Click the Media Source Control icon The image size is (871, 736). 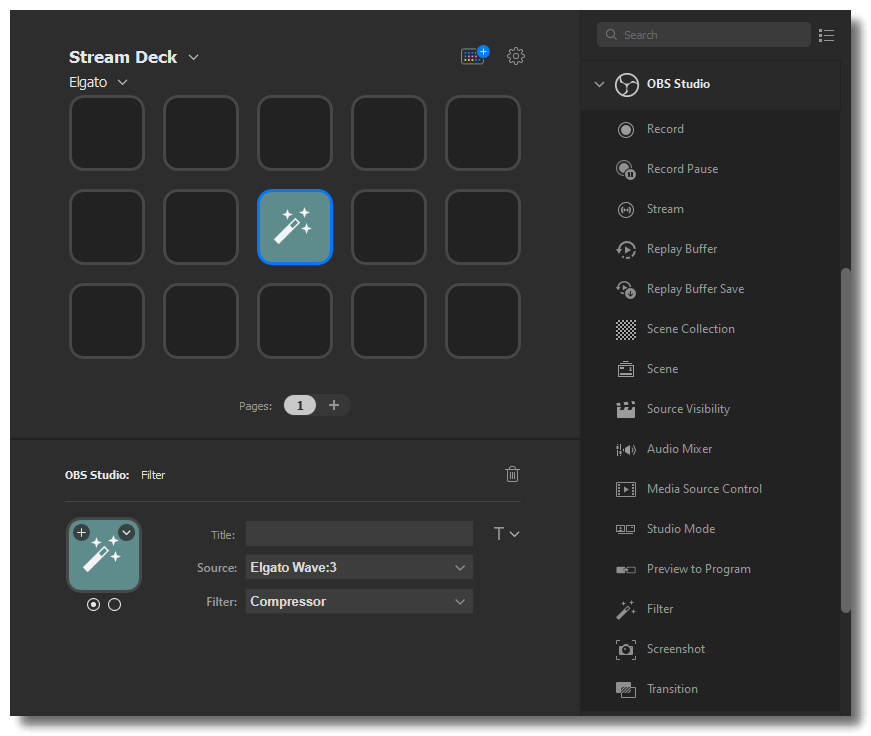coord(626,489)
